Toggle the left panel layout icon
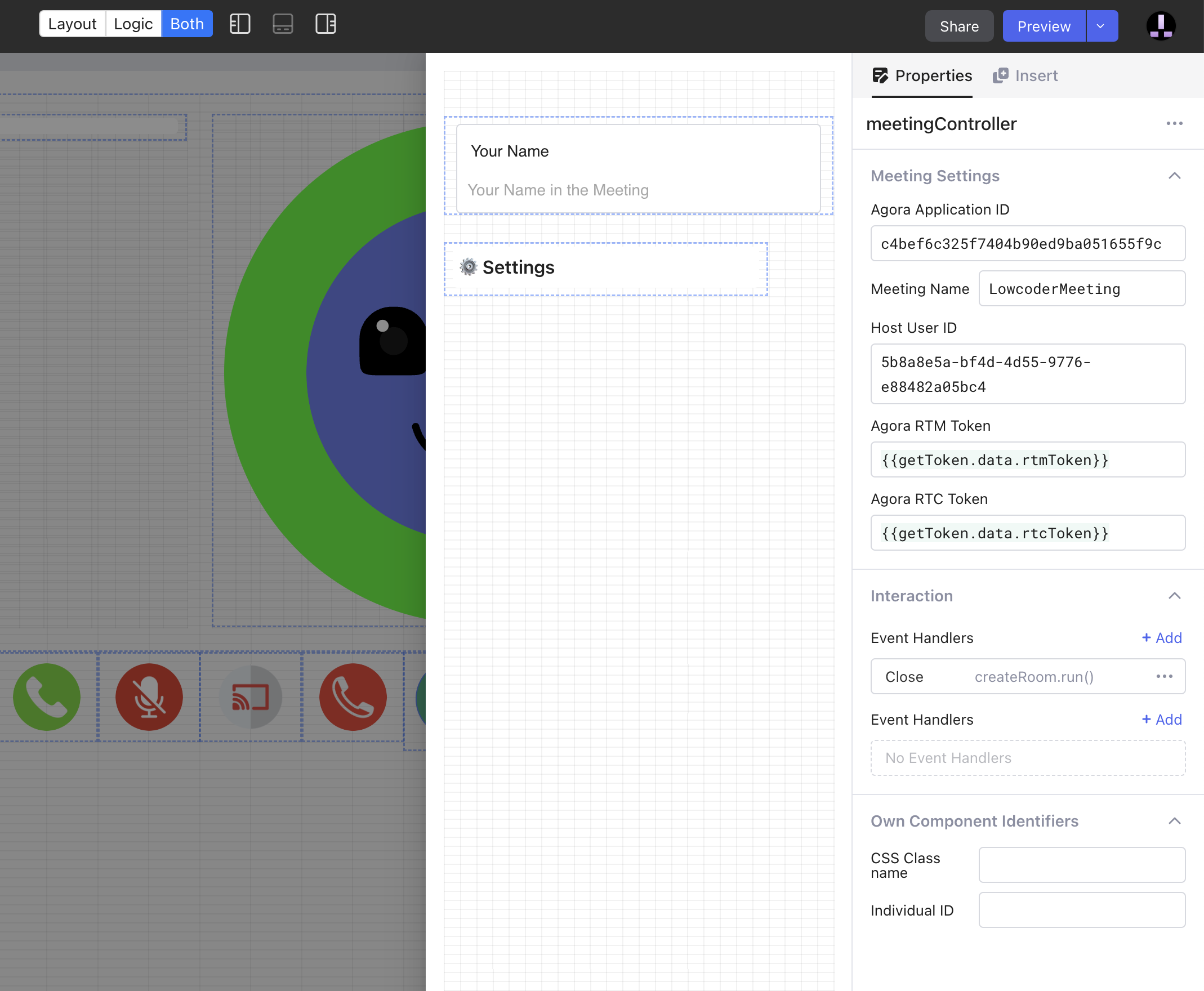This screenshot has width=1204, height=991. point(240,24)
